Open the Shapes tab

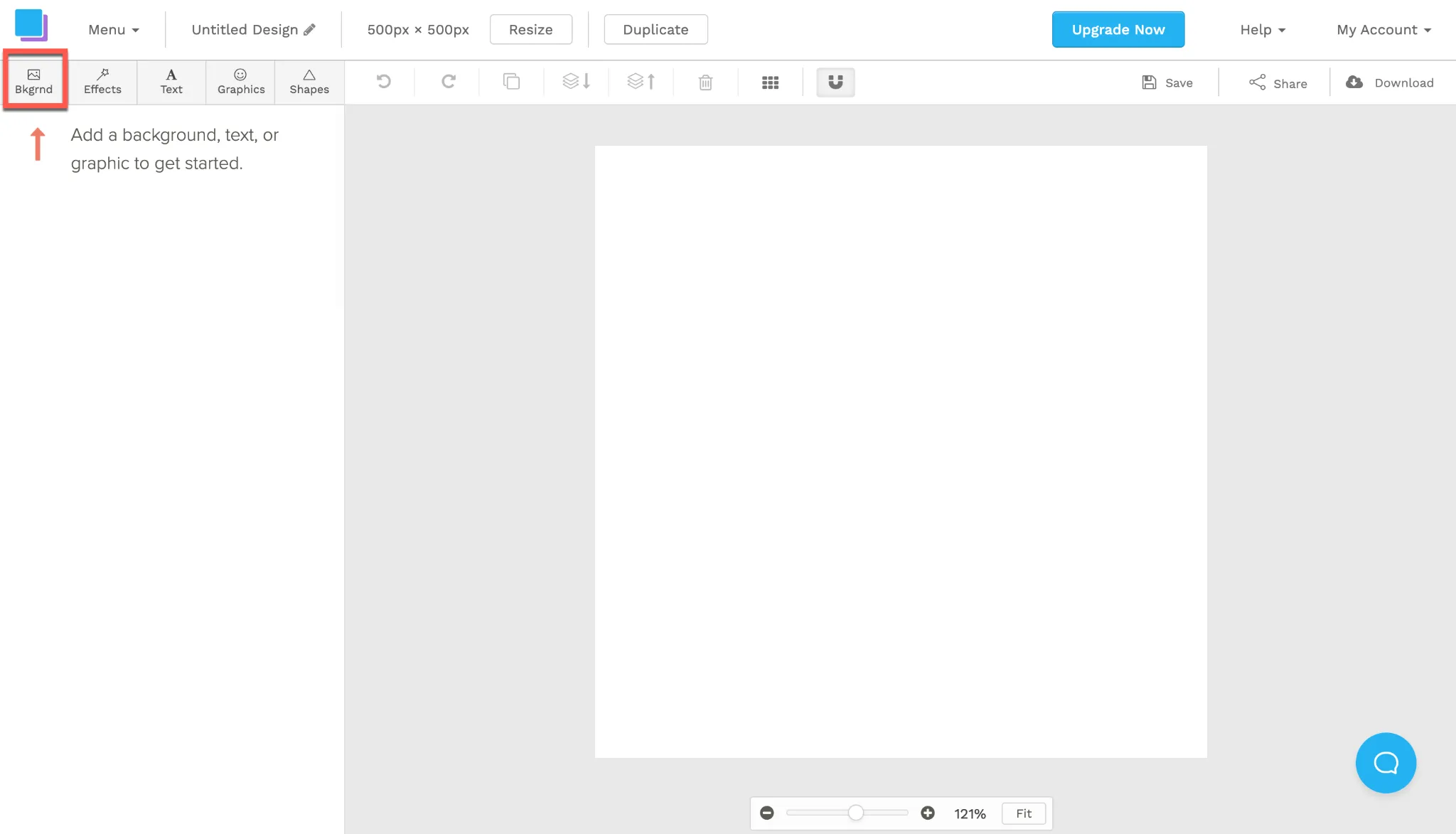309,82
